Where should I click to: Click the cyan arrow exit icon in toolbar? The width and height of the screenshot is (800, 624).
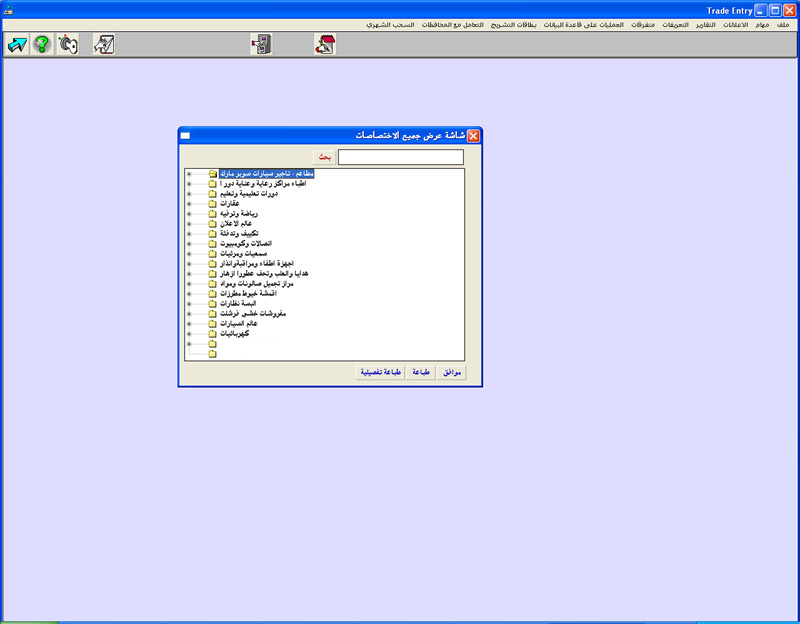click(17, 44)
